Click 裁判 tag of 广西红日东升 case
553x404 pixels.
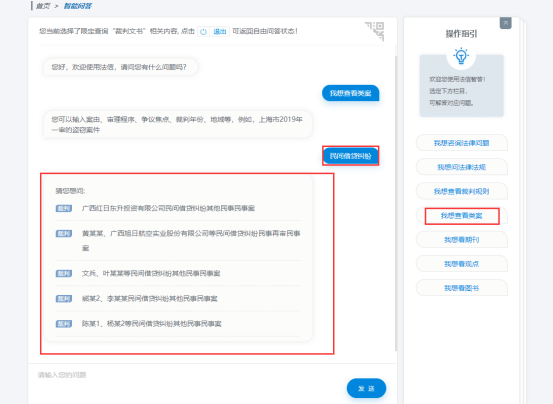click(64, 208)
